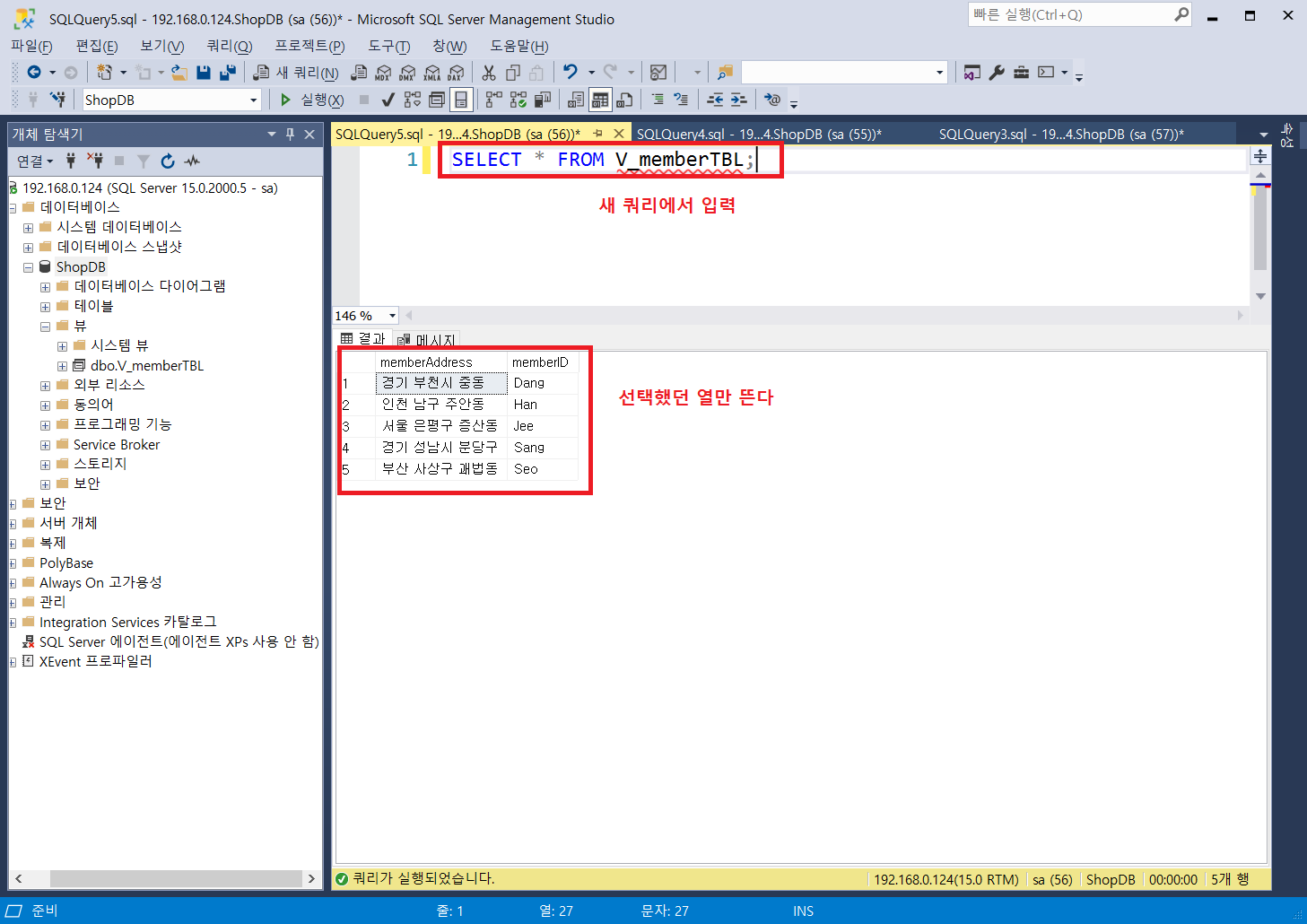Screen dimensions: 1307x924
Task: Click the Copy icon in toolbar
Action: (513, 73)
